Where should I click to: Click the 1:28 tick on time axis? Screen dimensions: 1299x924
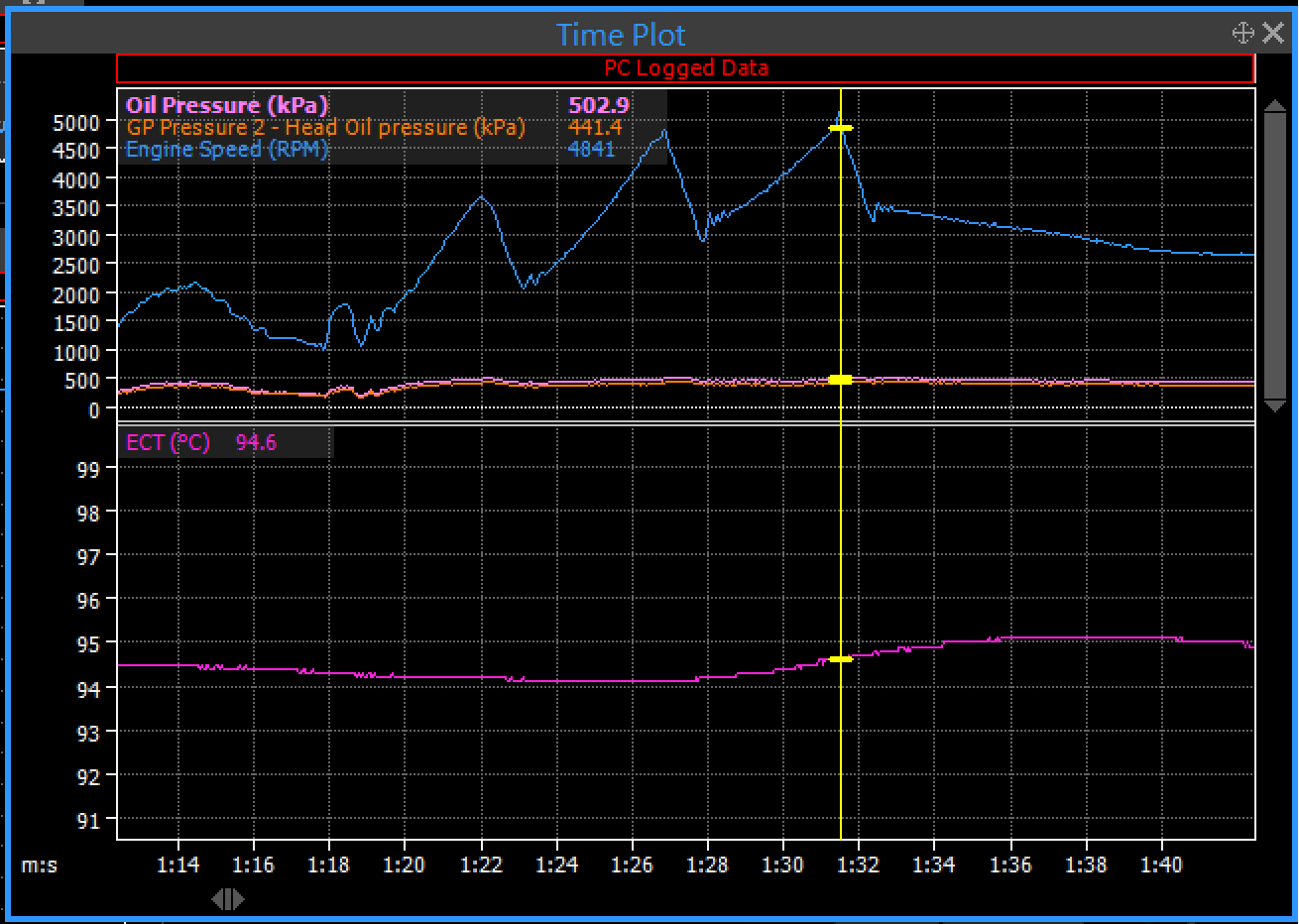coord(707,865)
